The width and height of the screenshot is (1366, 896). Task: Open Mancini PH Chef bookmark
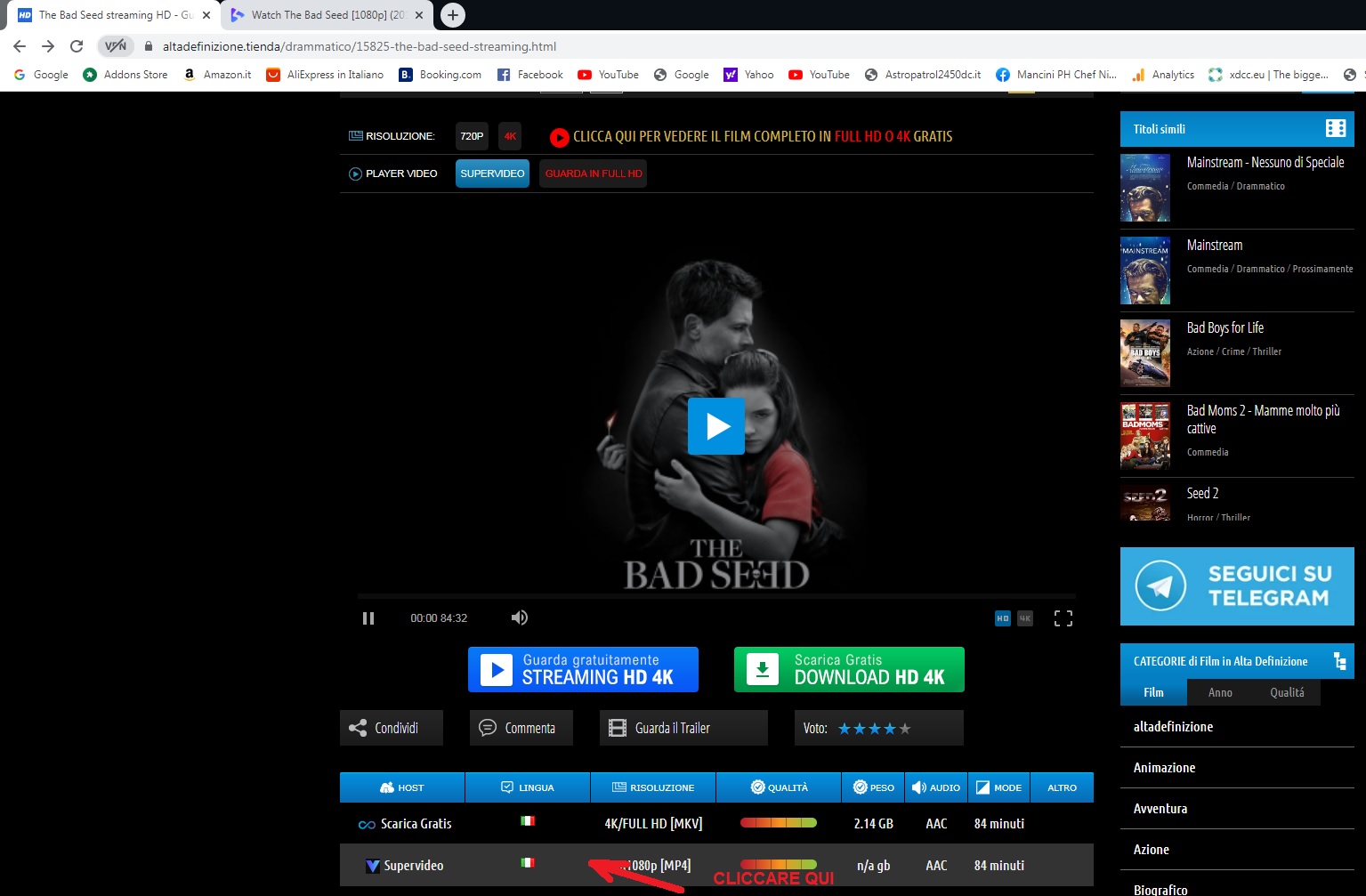click(1056, 75)
